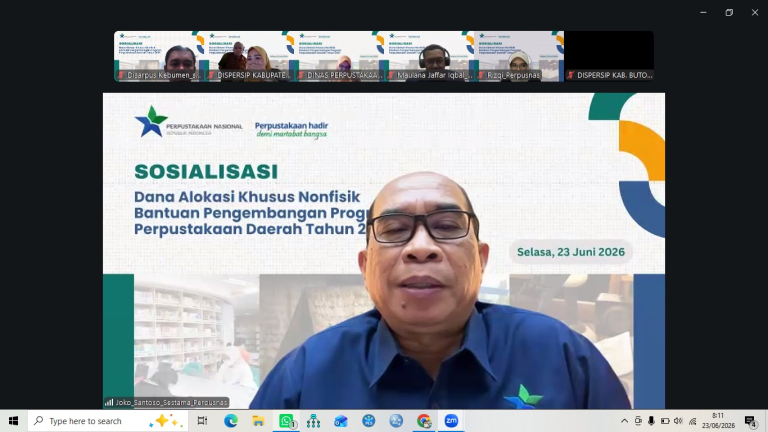Launch Microsoft Edge from taskbar

tap(231, 421)
